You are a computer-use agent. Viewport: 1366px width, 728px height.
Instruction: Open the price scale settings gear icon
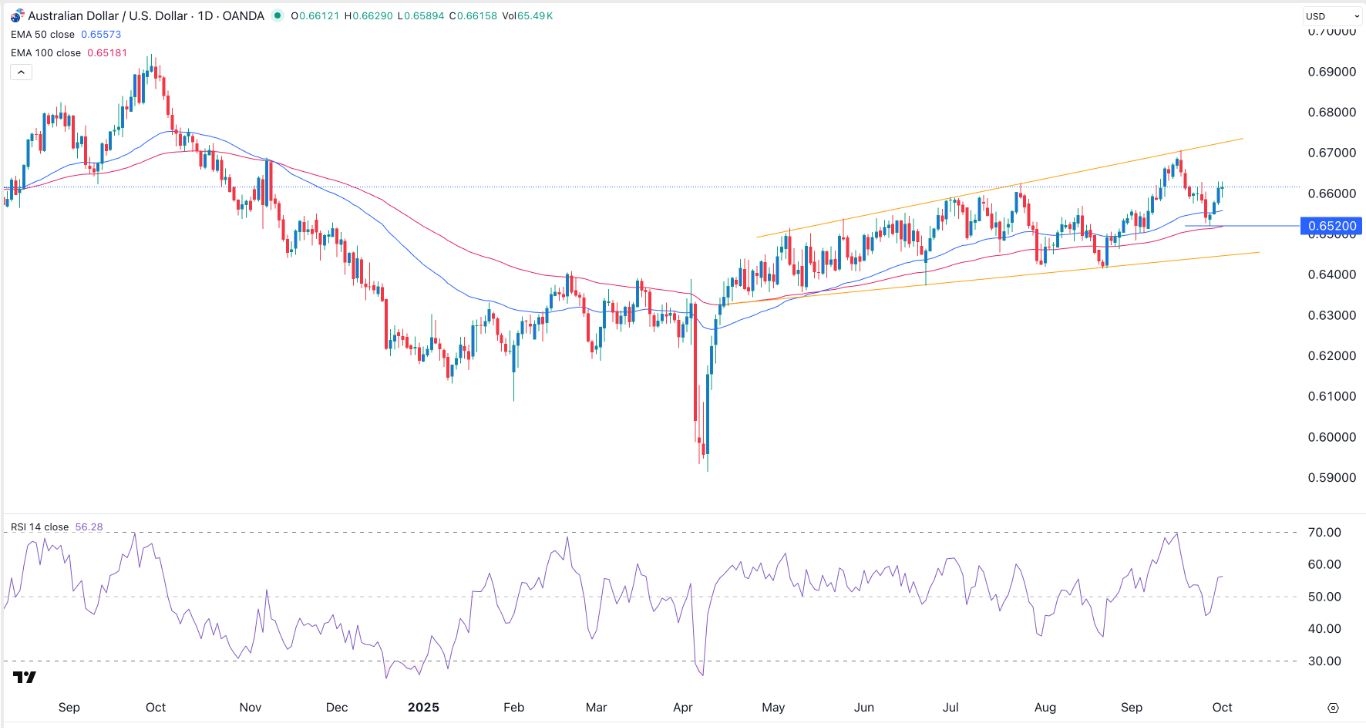[x=1333, y=708]
